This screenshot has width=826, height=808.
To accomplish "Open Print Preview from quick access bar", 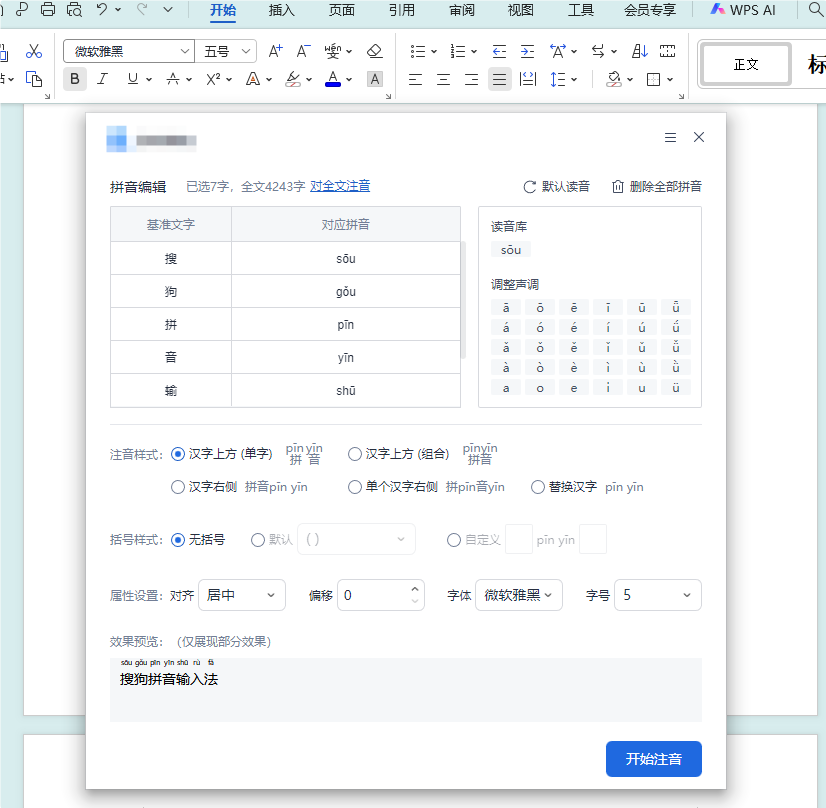I will pos(74,9).
